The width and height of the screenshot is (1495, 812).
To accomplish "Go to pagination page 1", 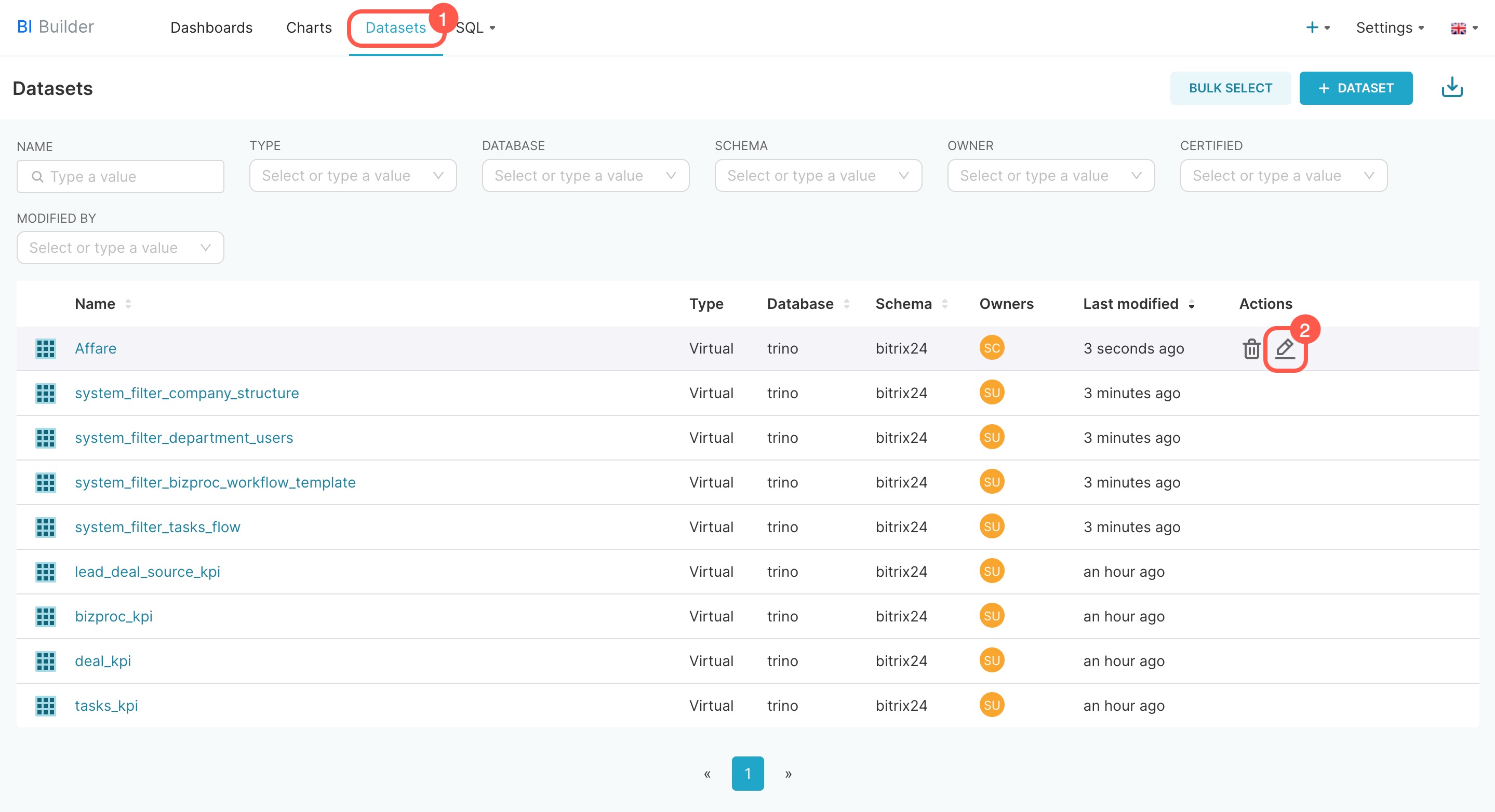I will click(747, 773).
